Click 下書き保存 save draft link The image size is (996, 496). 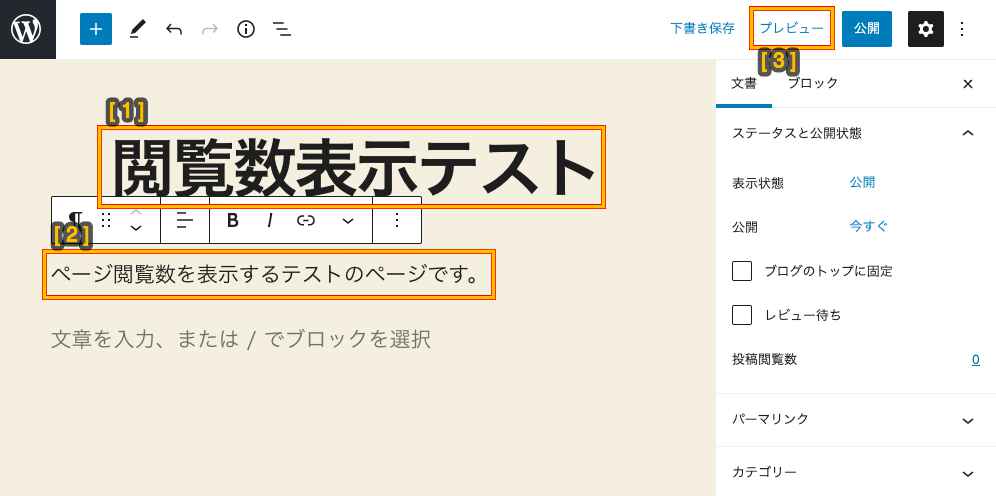click(x=703, y=29)
